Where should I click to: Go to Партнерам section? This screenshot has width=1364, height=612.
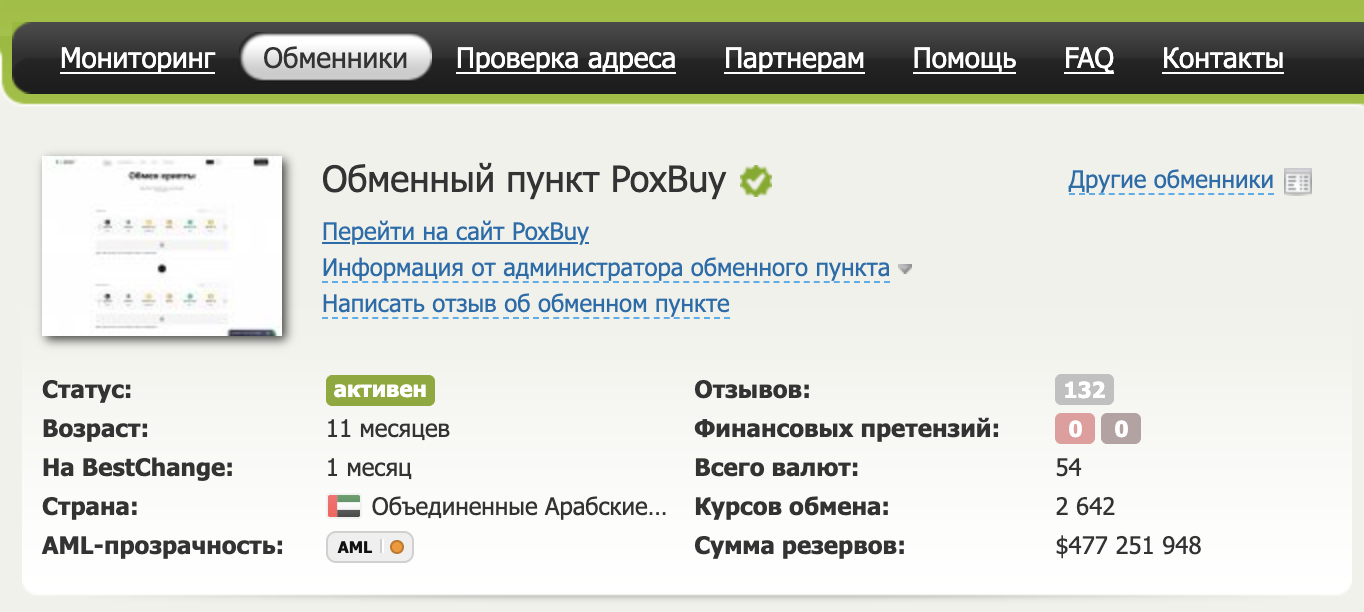click(794, 59)
